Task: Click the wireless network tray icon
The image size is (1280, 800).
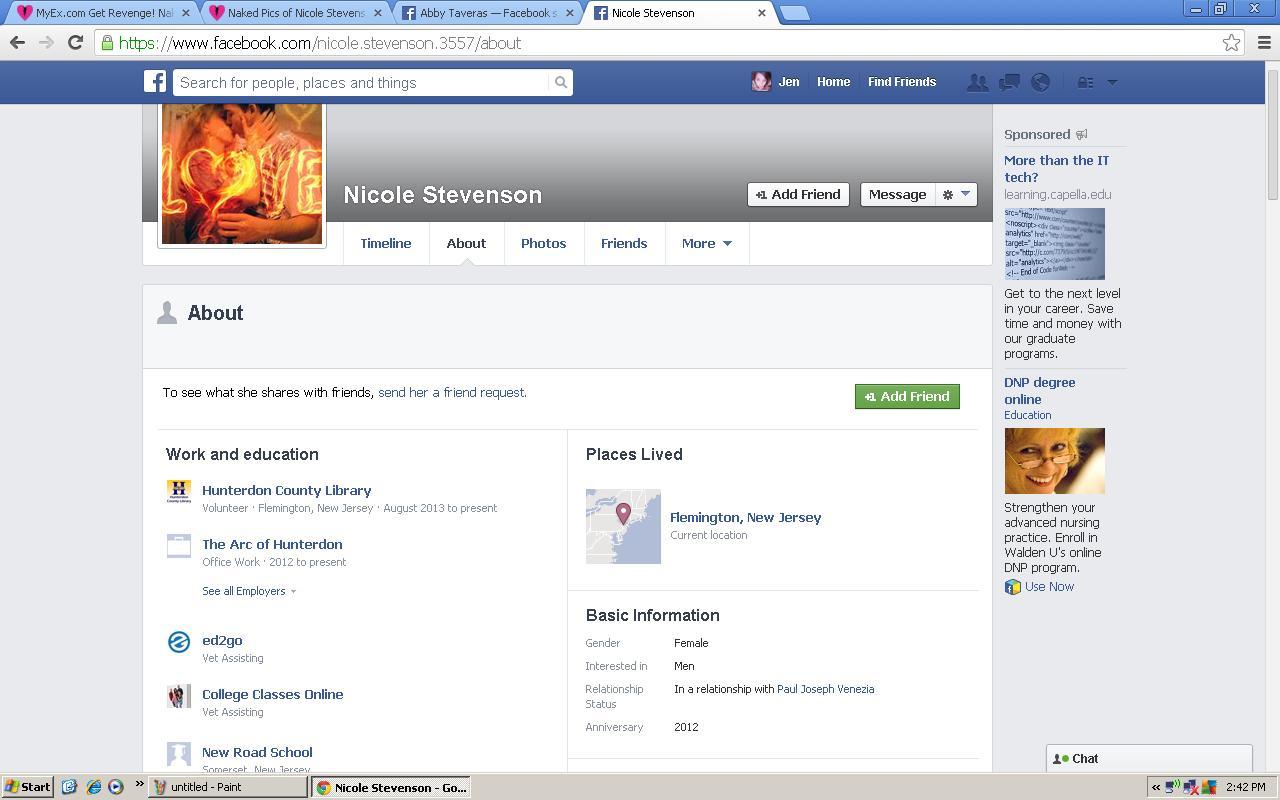Action: pos(1173,787)
